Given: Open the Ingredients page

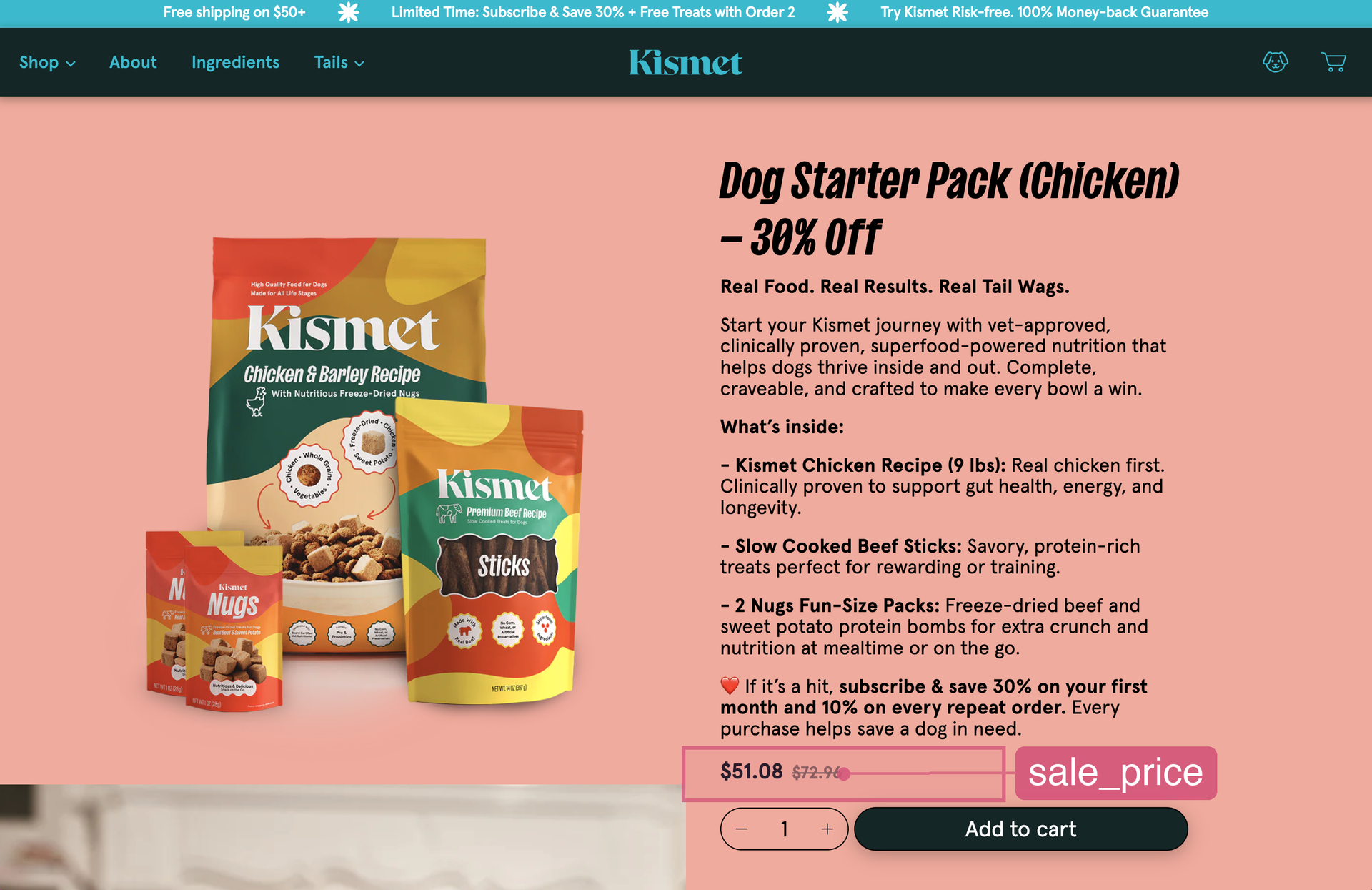Looking at the screenshot, I should coord(235,62).
